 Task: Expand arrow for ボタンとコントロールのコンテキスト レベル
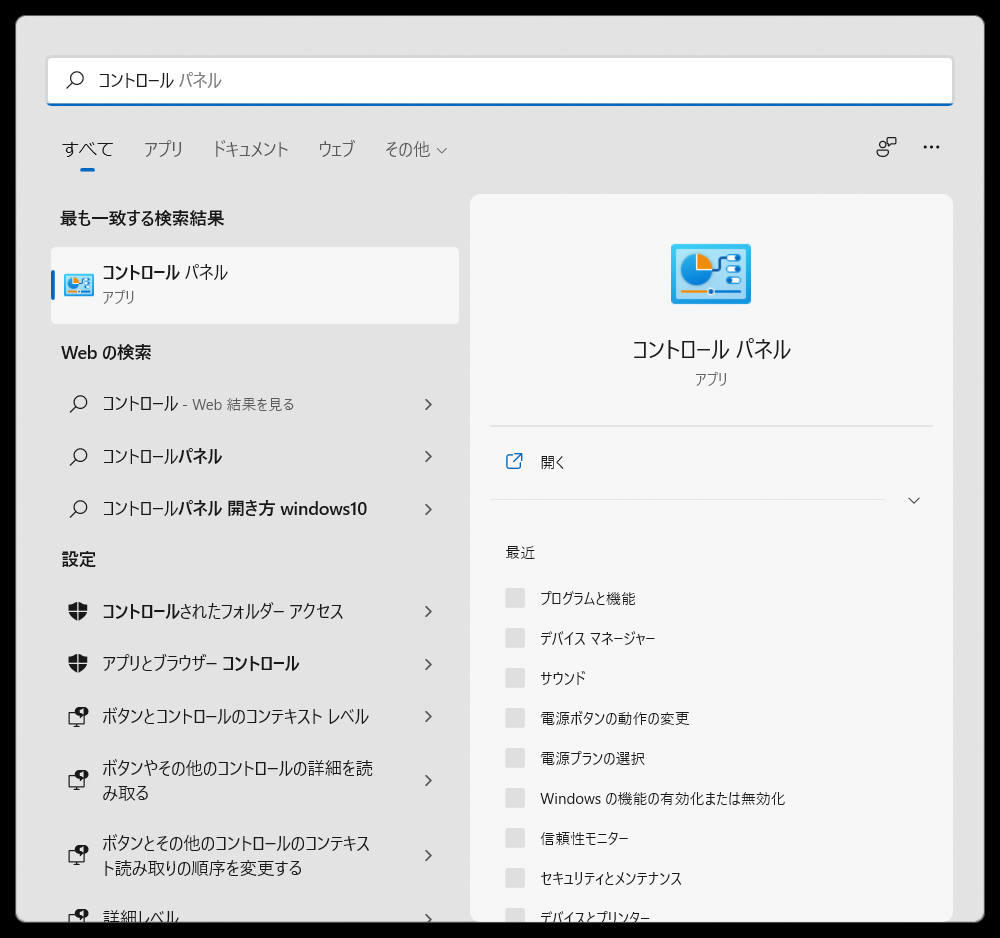[x=428, y=717]
